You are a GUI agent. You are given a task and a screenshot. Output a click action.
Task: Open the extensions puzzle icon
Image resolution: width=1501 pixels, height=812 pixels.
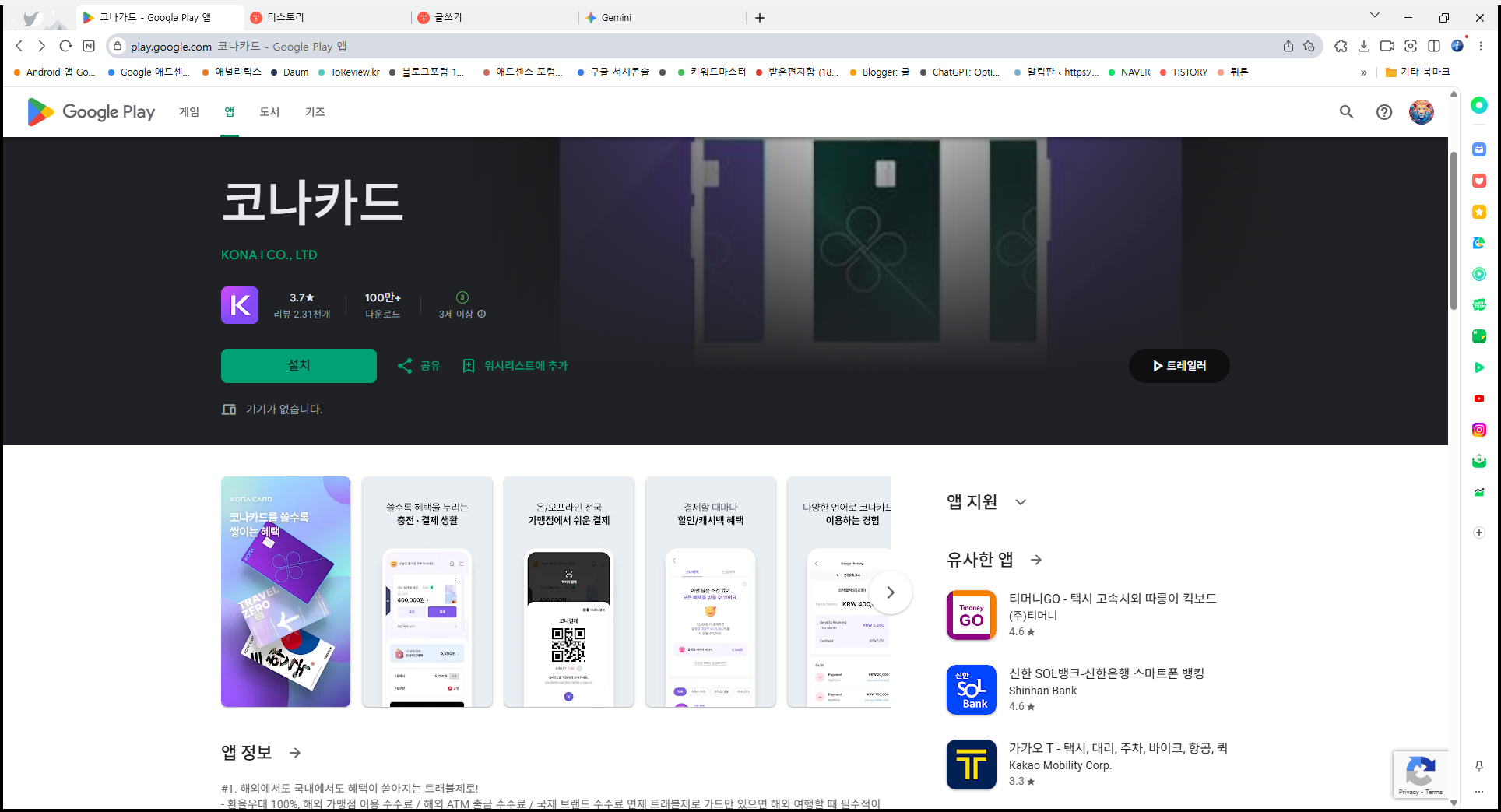(x=1341, y=46)
